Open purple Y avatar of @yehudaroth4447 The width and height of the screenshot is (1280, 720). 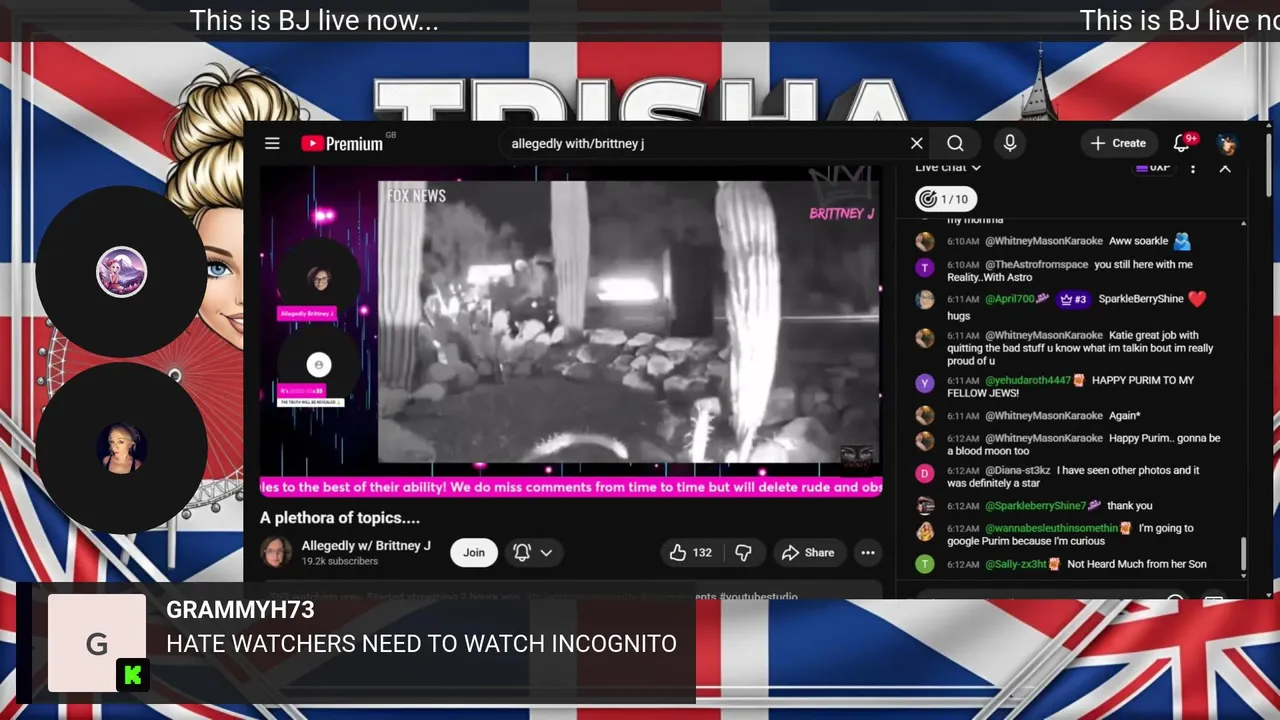tap(925, 383)
